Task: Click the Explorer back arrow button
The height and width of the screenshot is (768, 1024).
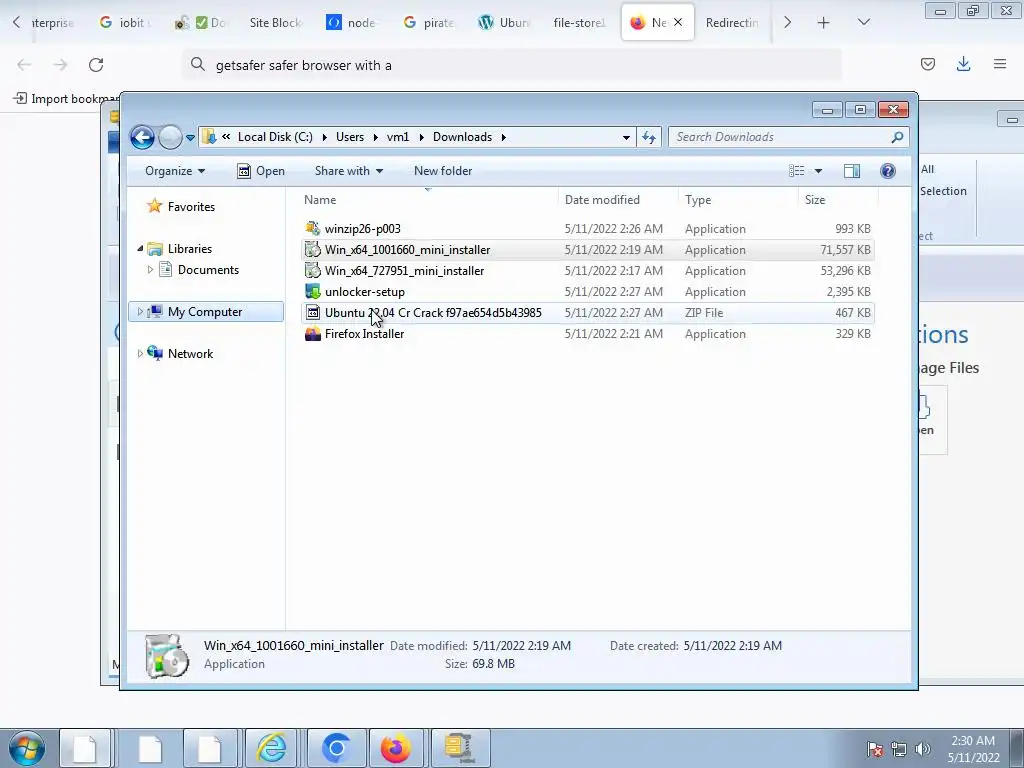Action: [142, 137]
